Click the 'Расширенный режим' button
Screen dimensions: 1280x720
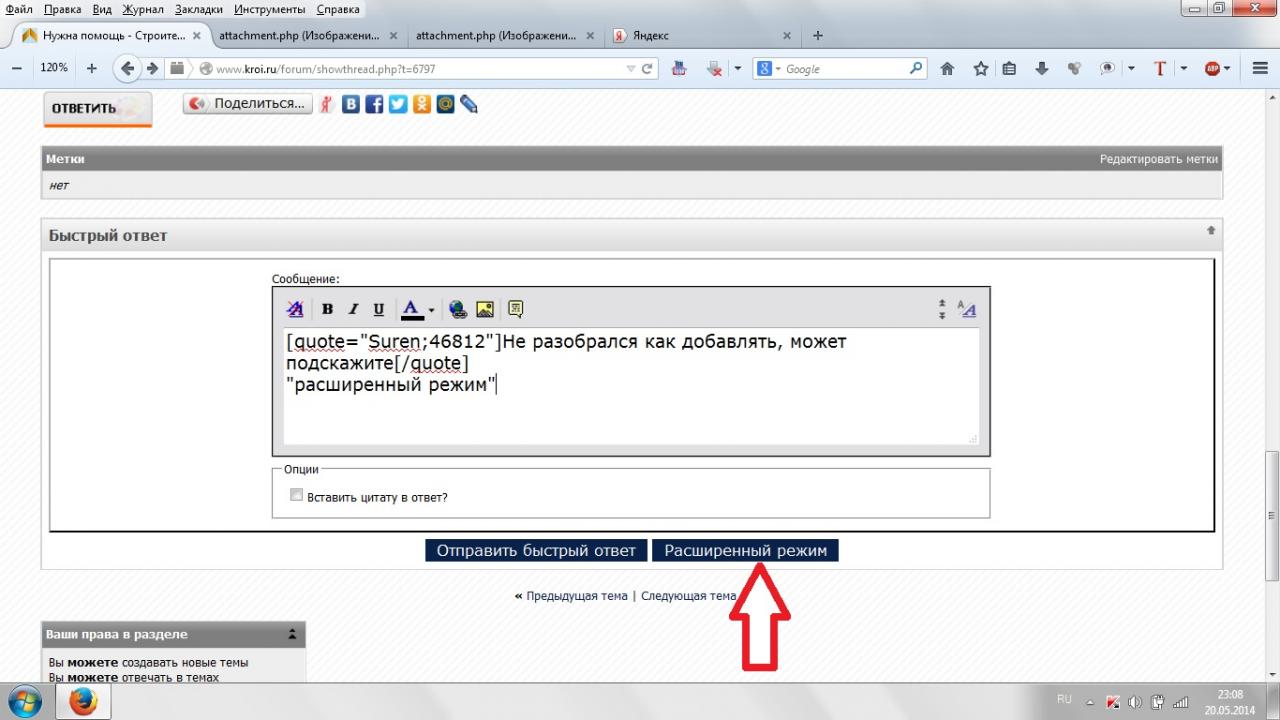(x=745, y=551)
